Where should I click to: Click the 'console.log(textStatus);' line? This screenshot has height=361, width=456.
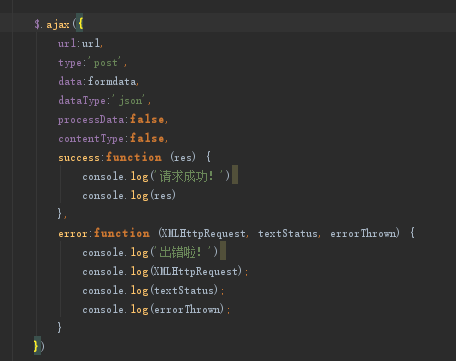153,290
